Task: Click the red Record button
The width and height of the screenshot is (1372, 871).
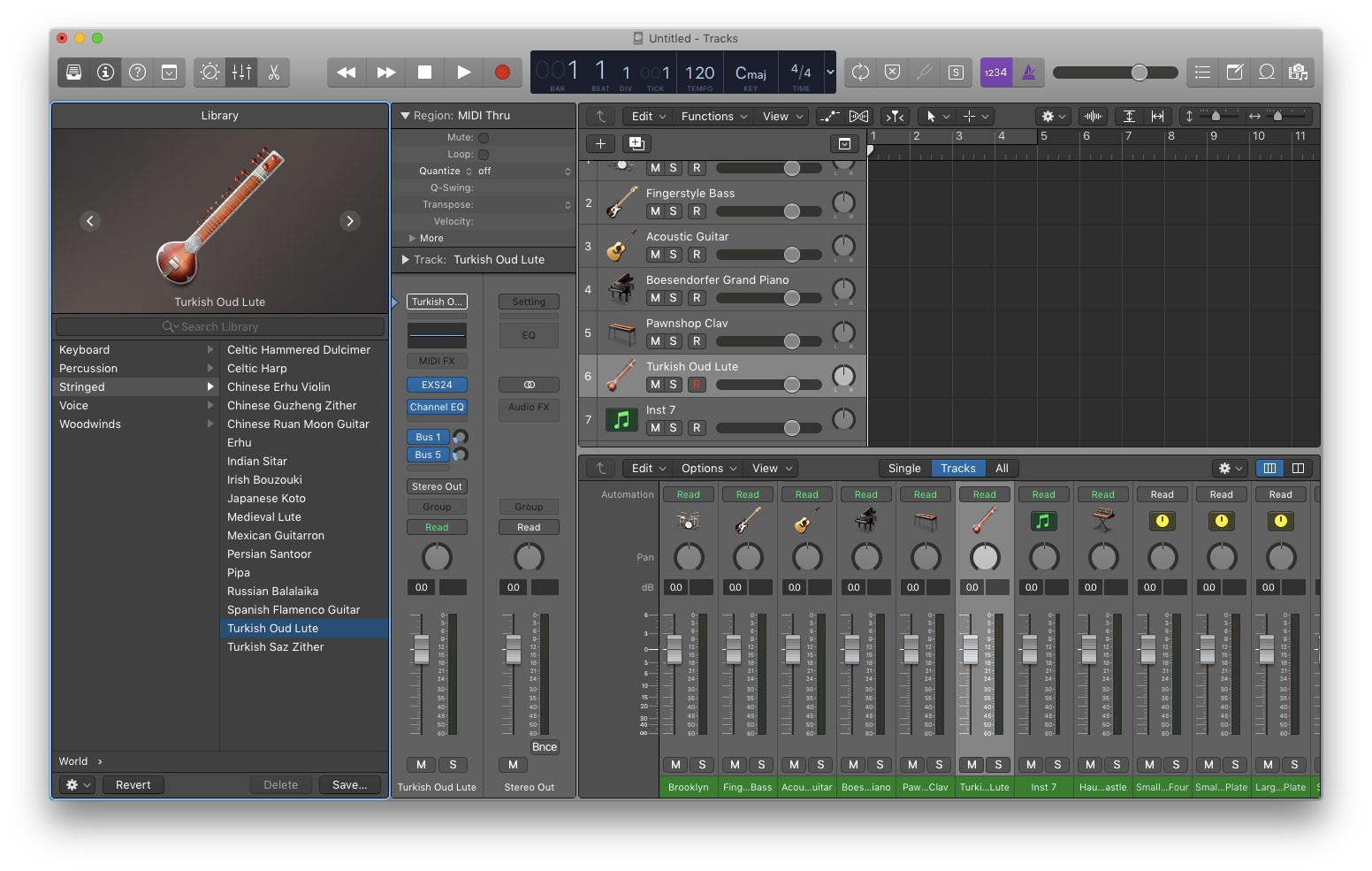Action: tap(502, 73)
